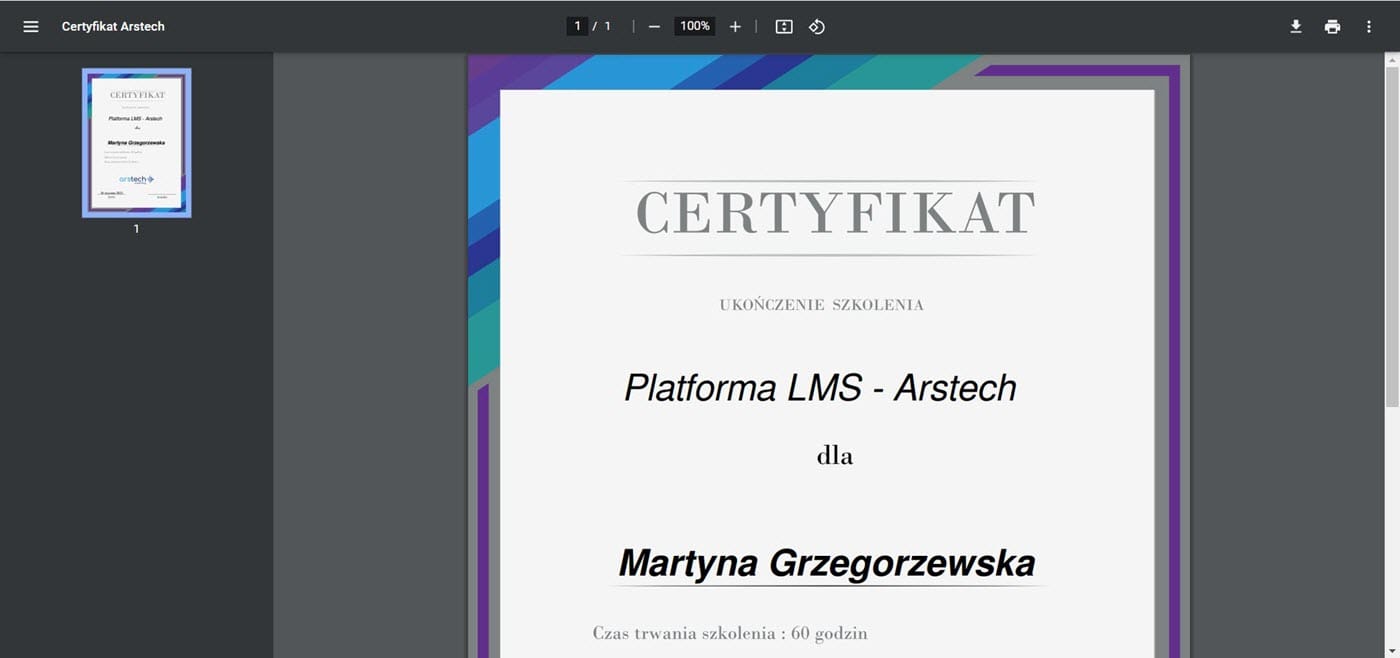Viewport: 1400px width, 658px height.
Task: Click the scrollbar up arrow
Action: coord(1392,61)
